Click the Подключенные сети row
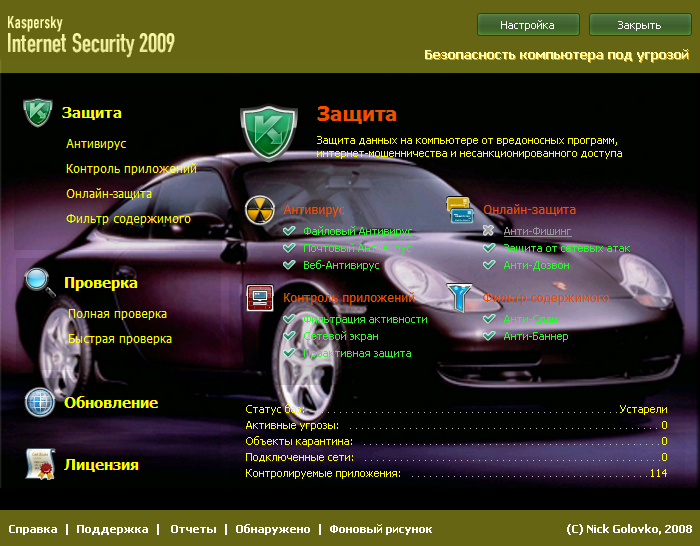Screen dimensions: 700x546 [x=456, y=457]
